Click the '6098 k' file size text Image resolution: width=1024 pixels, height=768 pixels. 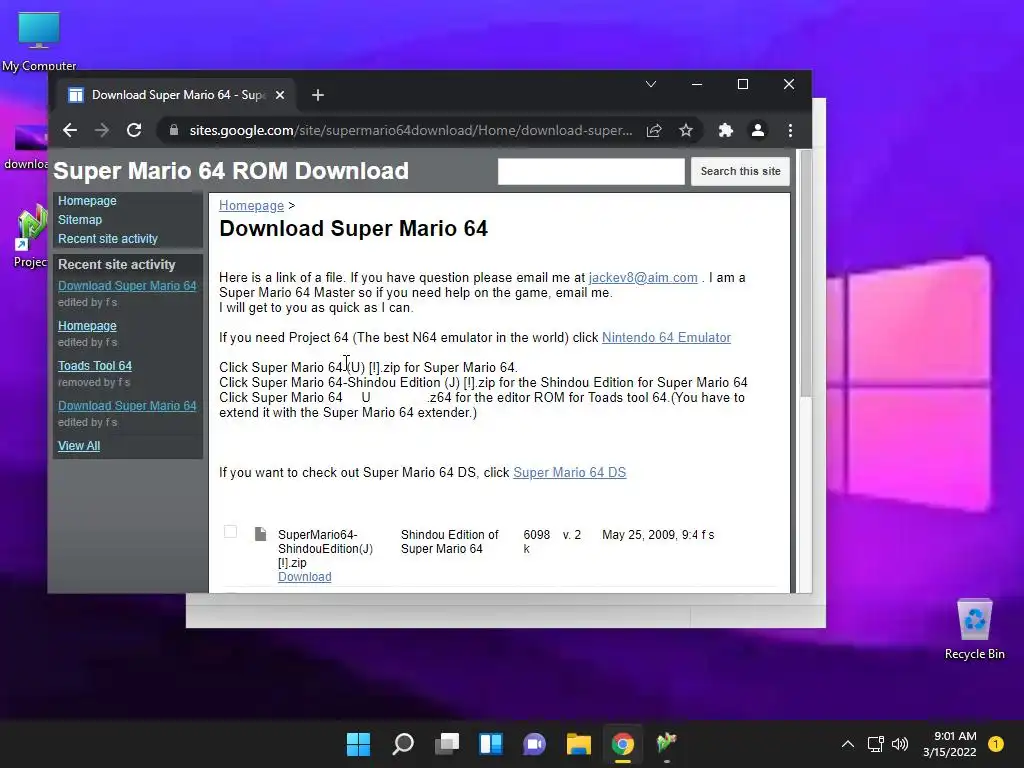point(536,541)
